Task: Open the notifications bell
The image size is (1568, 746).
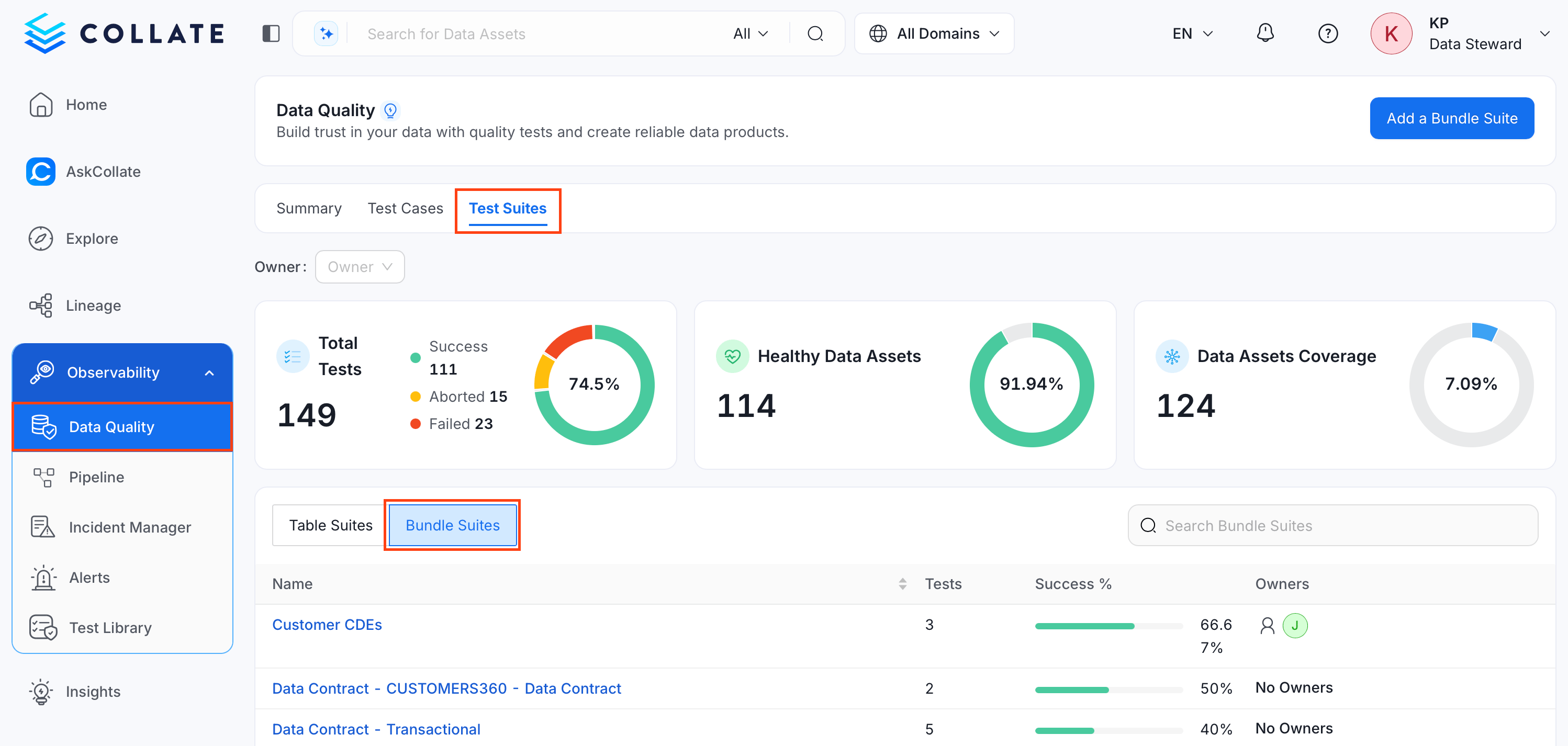Action: 1265,33
